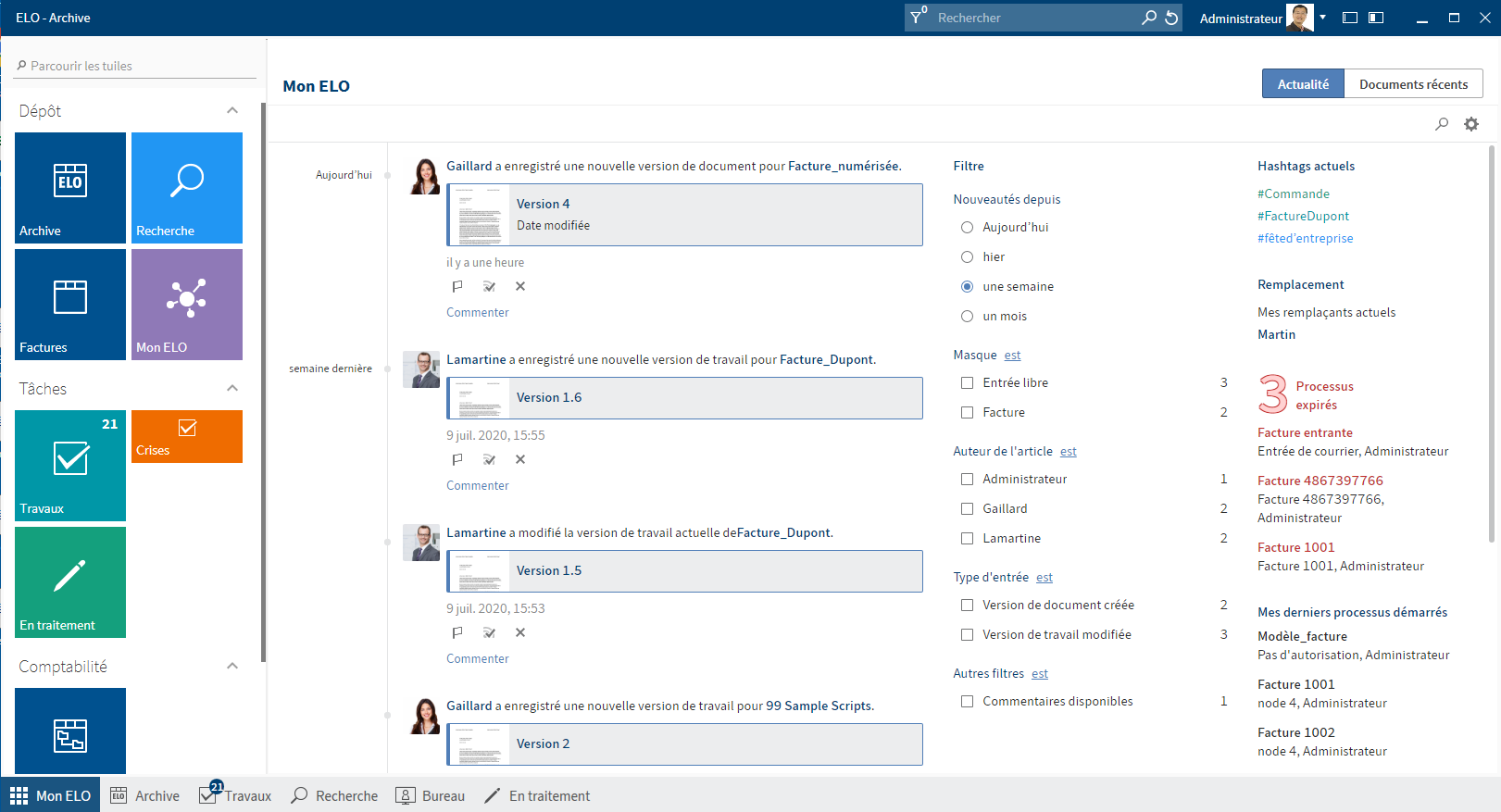This screenshot has height=812, width=1501.
Task: Toggle the Auteur de l'article 'est' operator
Action: 1068,451
